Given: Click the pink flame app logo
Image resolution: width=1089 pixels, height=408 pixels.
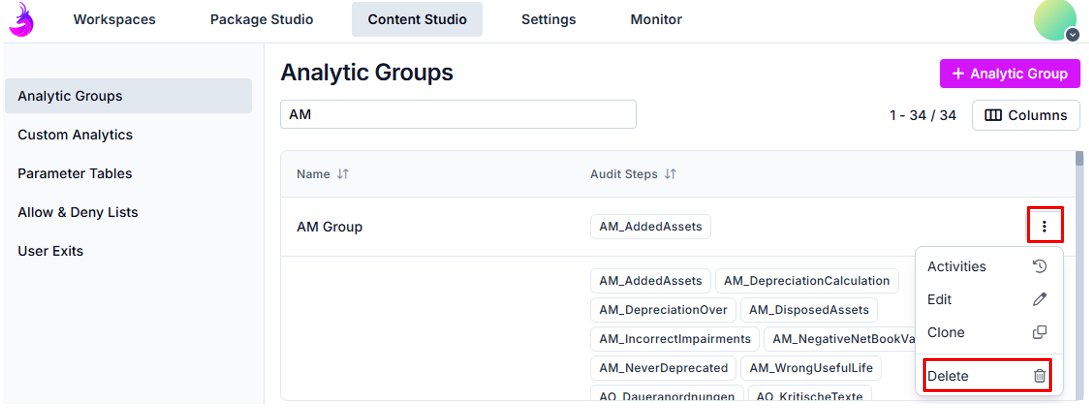Looking at the screenshot, I should (22, 20).
